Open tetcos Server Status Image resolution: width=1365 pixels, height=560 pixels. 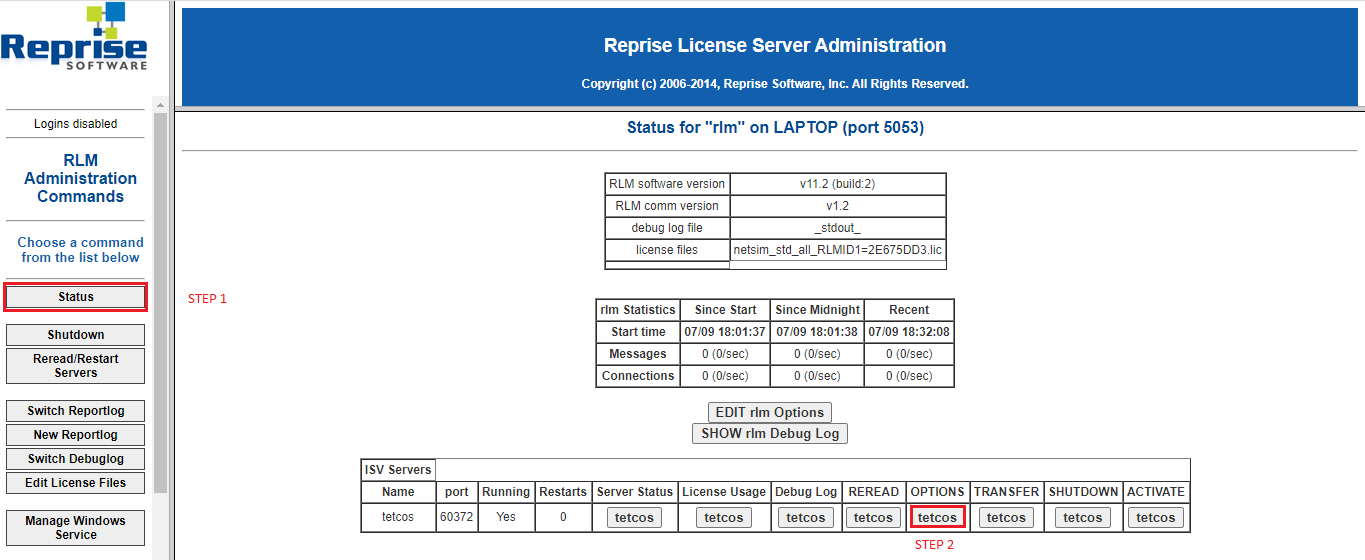634,518
